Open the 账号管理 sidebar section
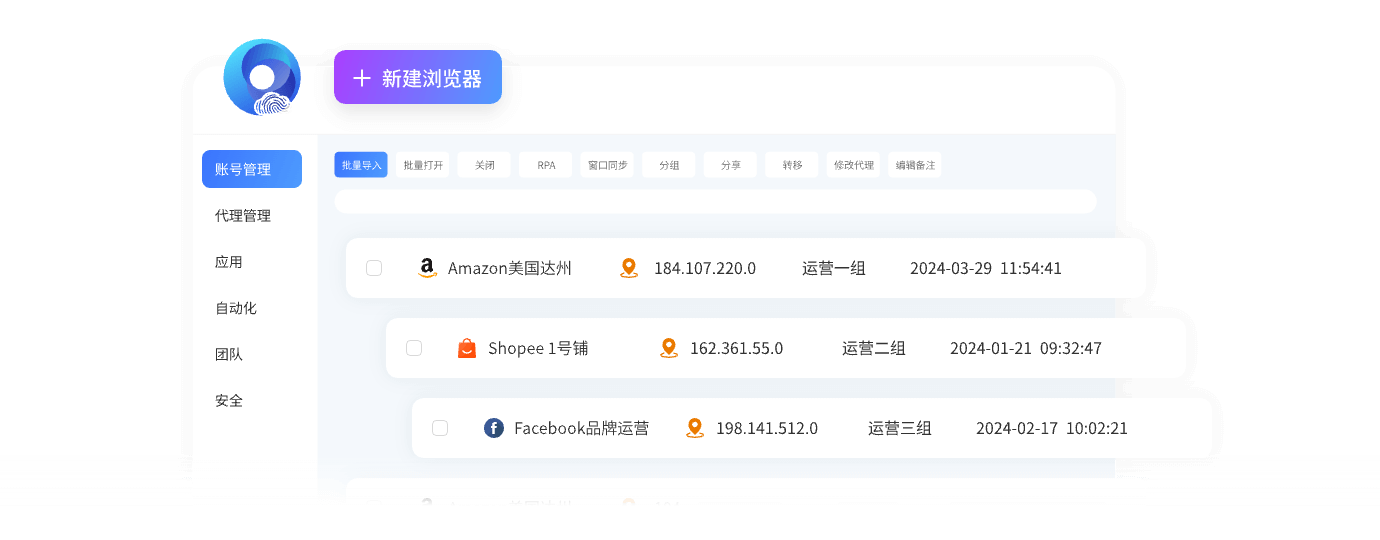1380x540 pixels. 251,169
